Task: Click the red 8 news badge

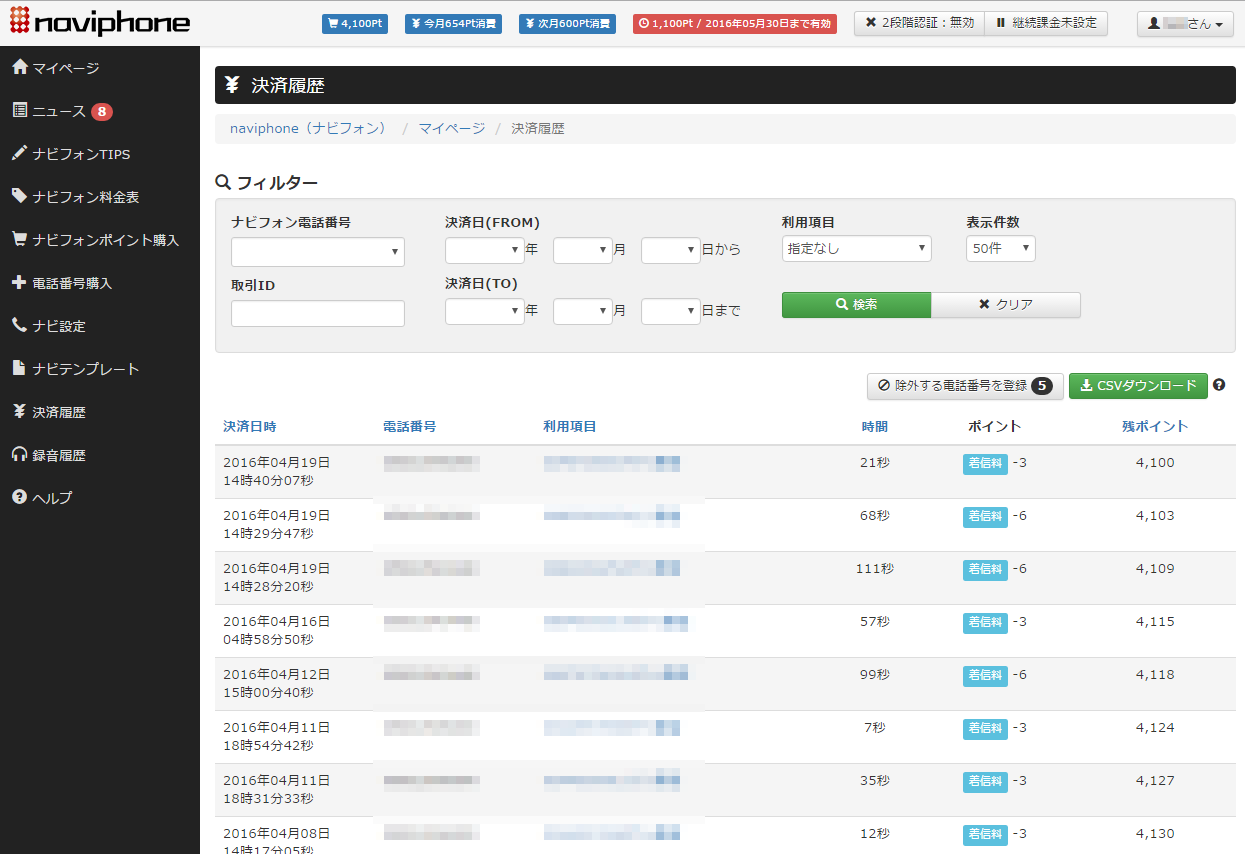Action: [x=102, y=112]
